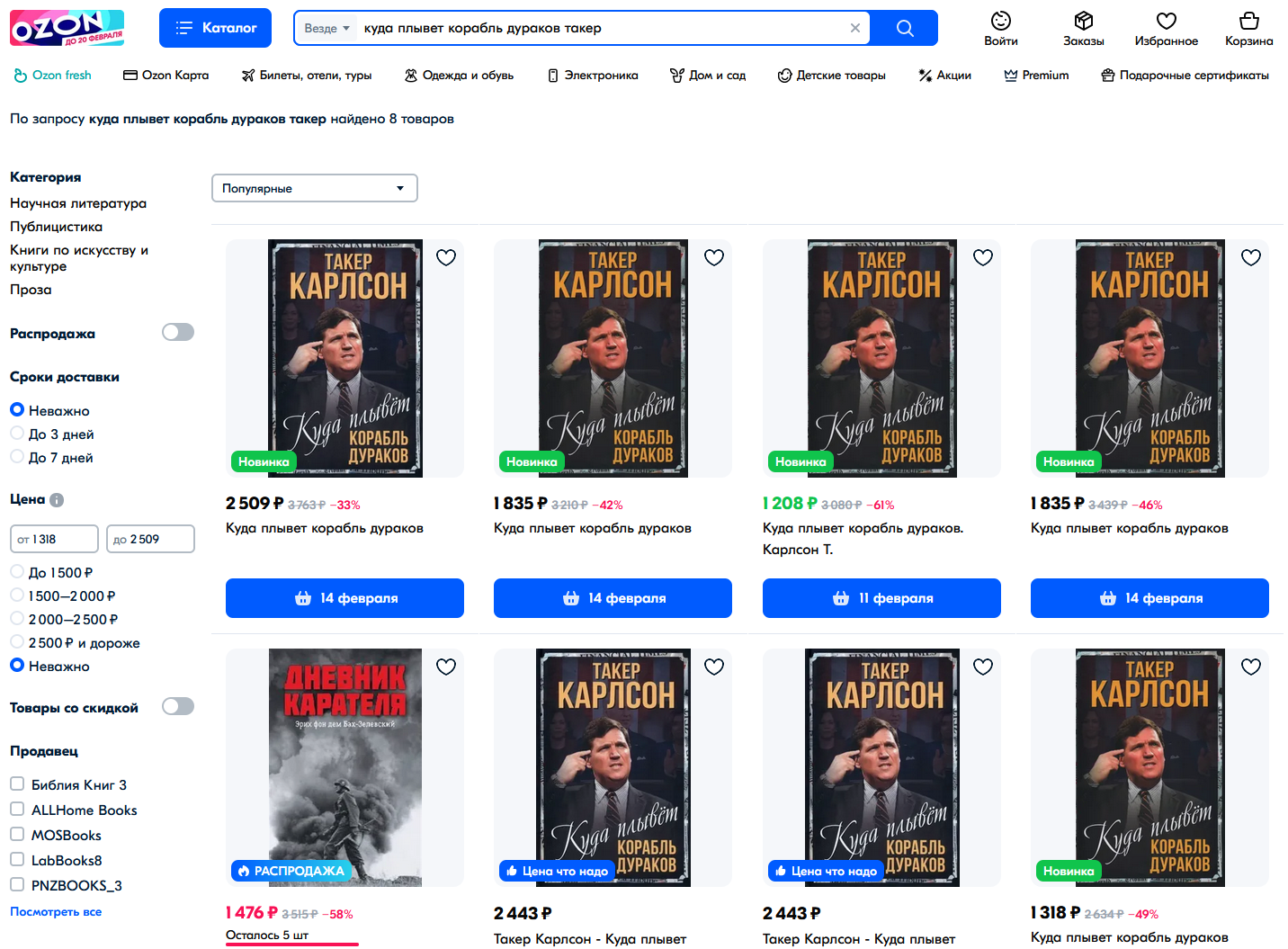Filter by Научная литература category

(x=78, y=203)
